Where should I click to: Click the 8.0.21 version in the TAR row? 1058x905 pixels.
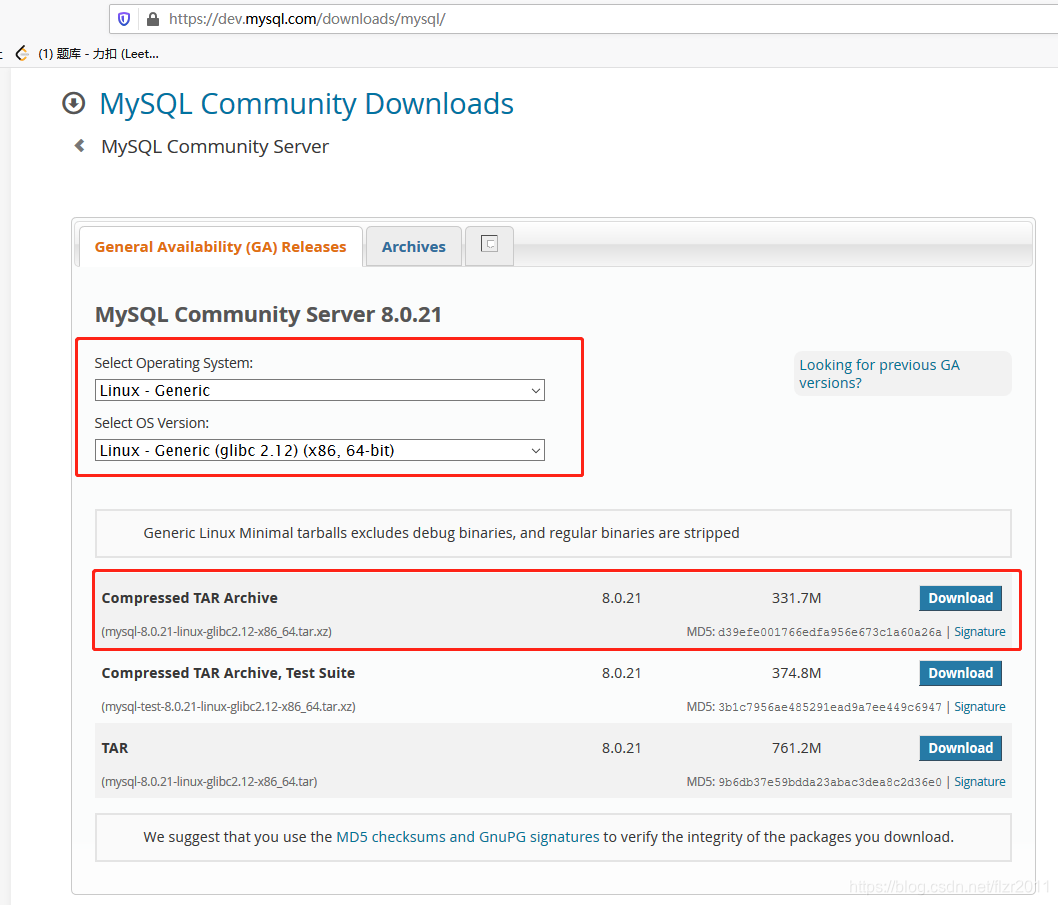coord(621,748)
